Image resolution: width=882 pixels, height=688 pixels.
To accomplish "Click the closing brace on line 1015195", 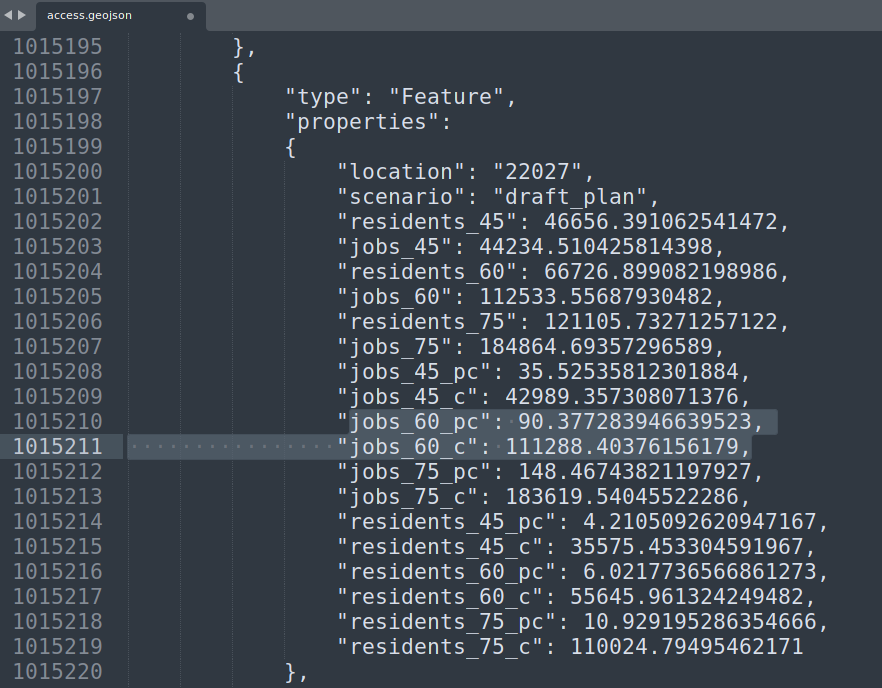I will pos(238,47).
